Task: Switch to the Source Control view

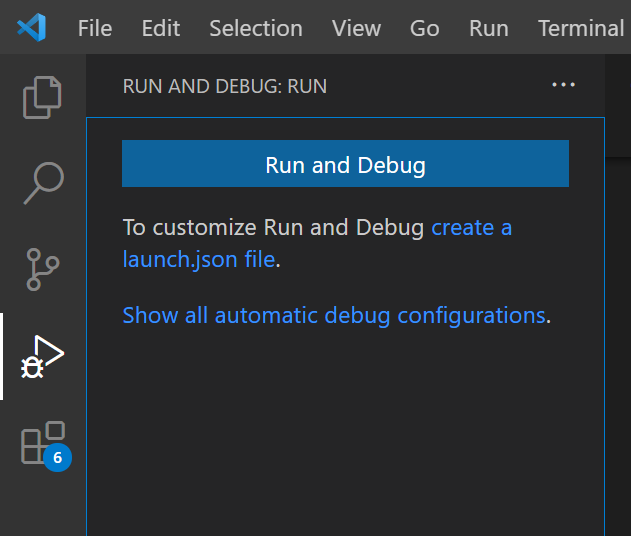Action: click(42, 269)
